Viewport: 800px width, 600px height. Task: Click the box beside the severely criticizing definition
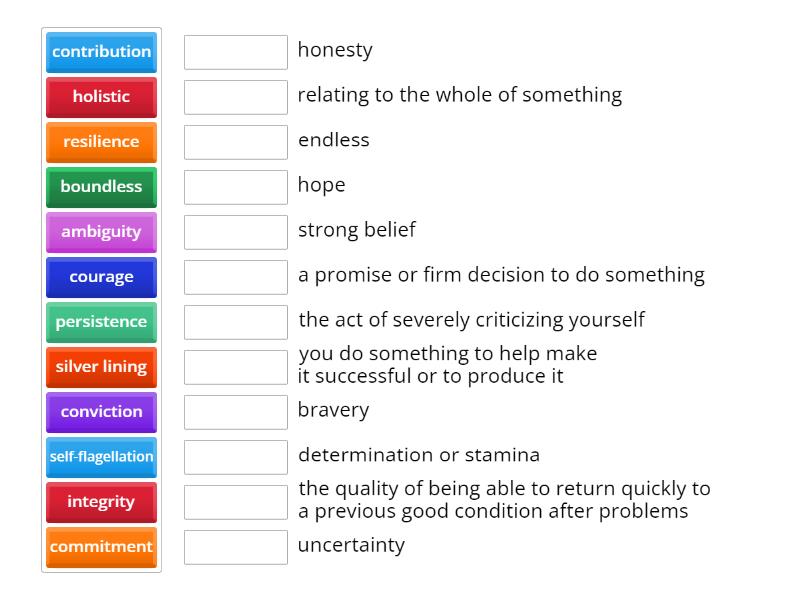click(x=235, y=321)
